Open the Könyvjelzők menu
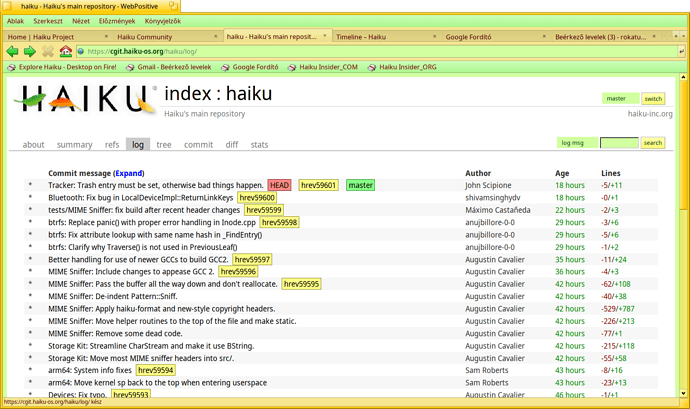Viewport: 690px width, 409px height. tap(163, 21)
